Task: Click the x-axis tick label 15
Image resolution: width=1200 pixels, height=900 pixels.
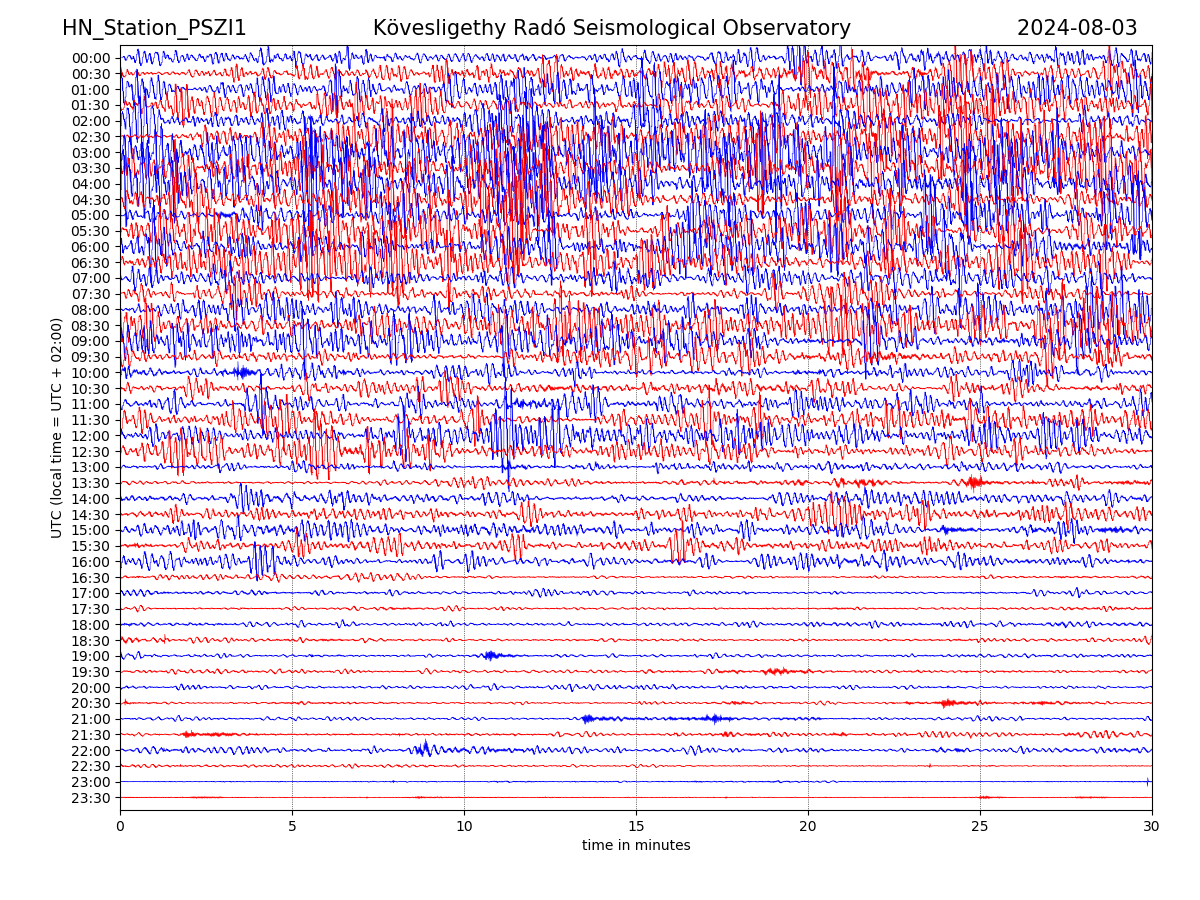Action: click(636, 827)
